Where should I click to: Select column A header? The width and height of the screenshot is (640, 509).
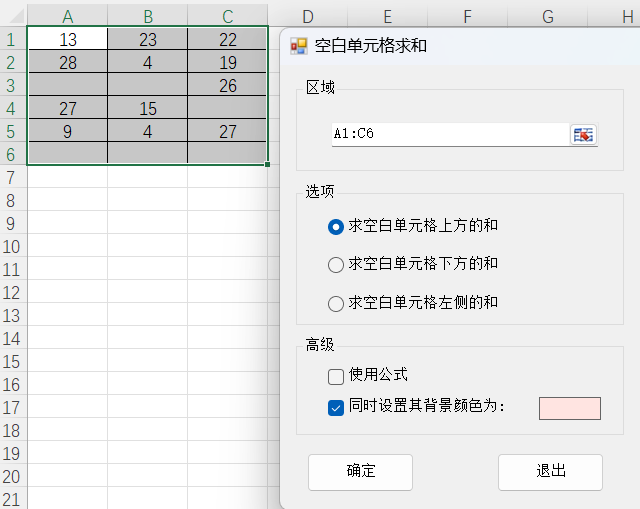pyautogui.click(x=67, y=17)
